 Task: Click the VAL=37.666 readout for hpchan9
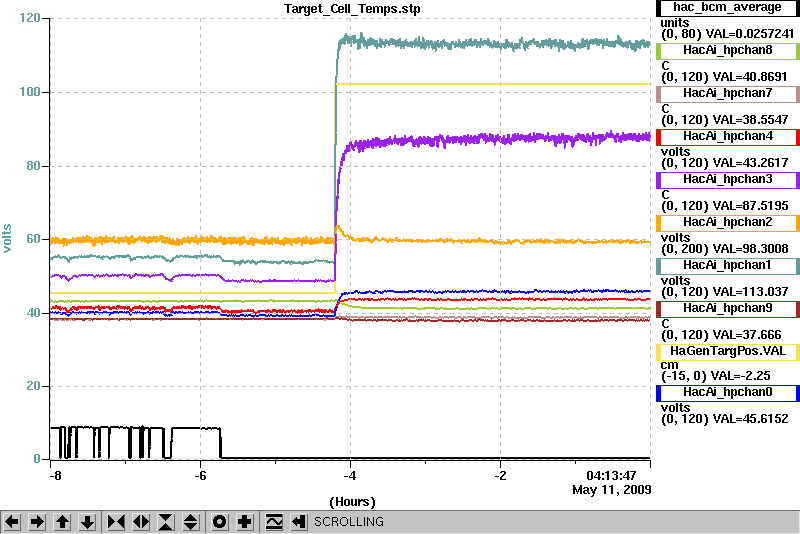[x=747, y=335]
